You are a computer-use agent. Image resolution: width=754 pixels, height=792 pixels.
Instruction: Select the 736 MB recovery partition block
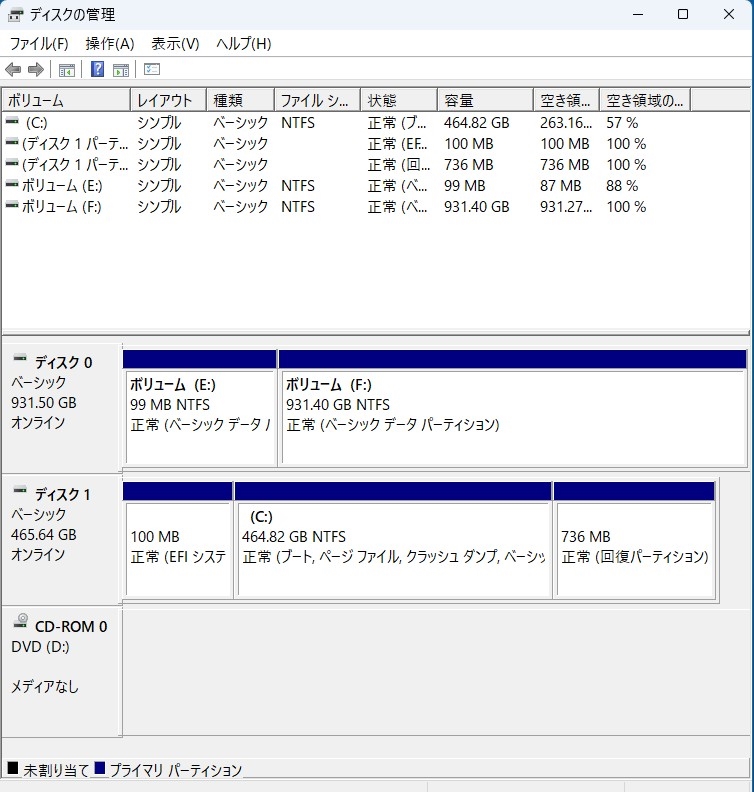pyautogui.click(x=634, y=539)
